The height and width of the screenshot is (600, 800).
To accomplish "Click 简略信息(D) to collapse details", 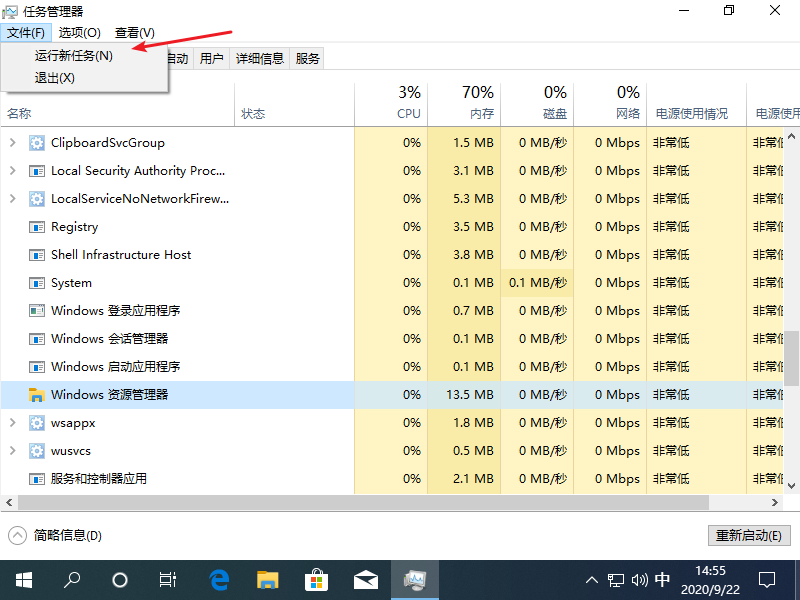I will [59, 532].
